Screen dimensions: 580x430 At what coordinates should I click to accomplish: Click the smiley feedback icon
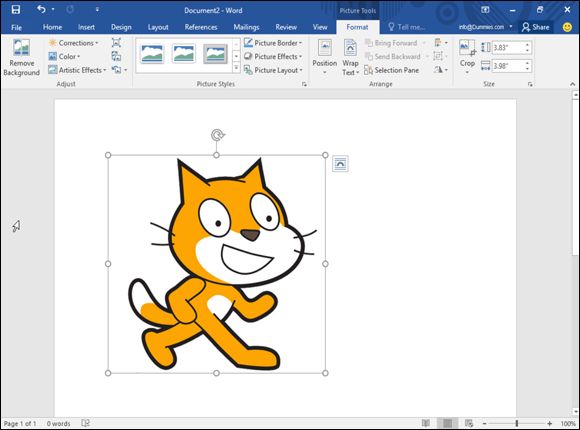coord(567,27)
